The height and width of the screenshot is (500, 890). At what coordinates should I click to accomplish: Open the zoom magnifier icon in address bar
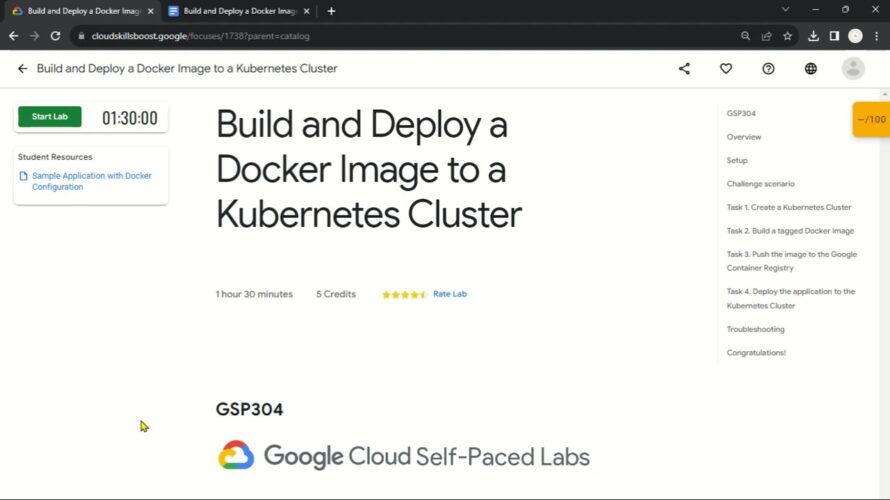[x=745, y=36]
